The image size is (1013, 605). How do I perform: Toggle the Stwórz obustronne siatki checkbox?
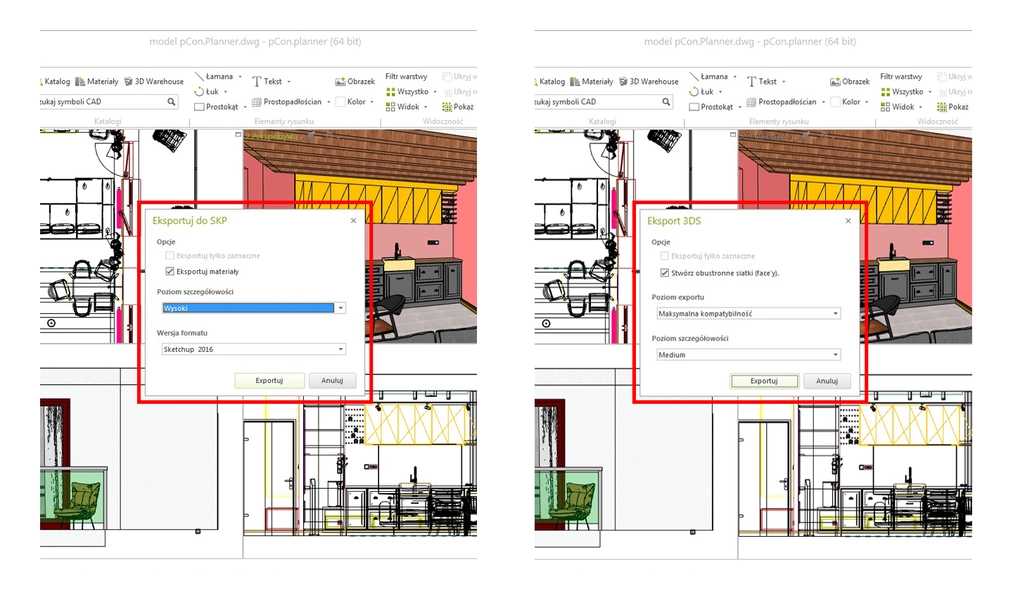pos(664,272)
